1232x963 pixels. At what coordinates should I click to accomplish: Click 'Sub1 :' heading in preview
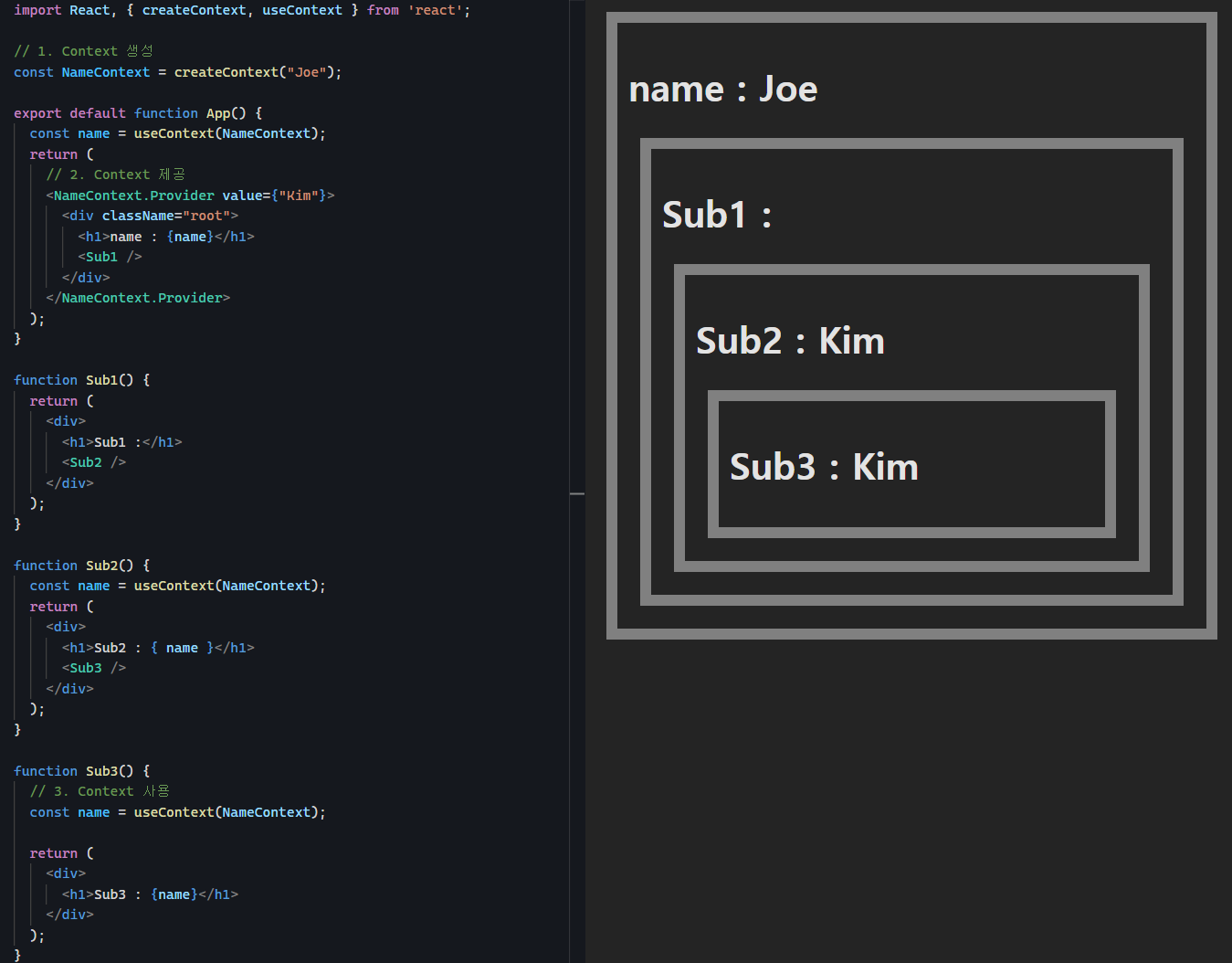(717, 215)
